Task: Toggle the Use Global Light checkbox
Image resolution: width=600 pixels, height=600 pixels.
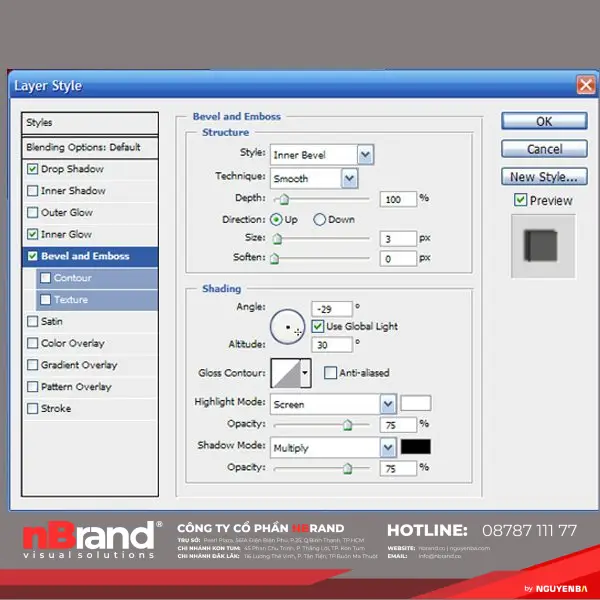Action: tap(318, 327)
